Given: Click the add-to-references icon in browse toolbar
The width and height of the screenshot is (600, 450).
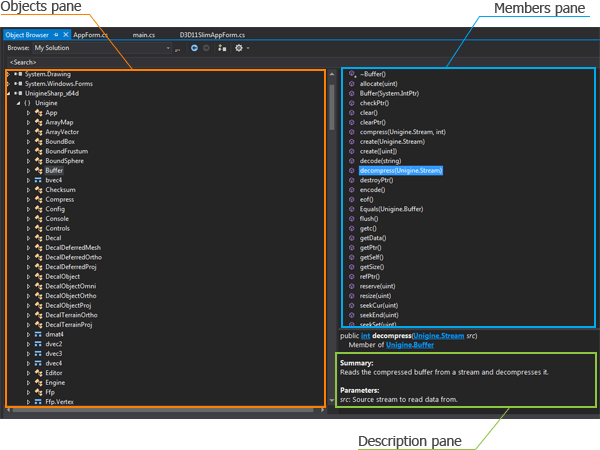Looking at the screenshot, I should (220, 47).
